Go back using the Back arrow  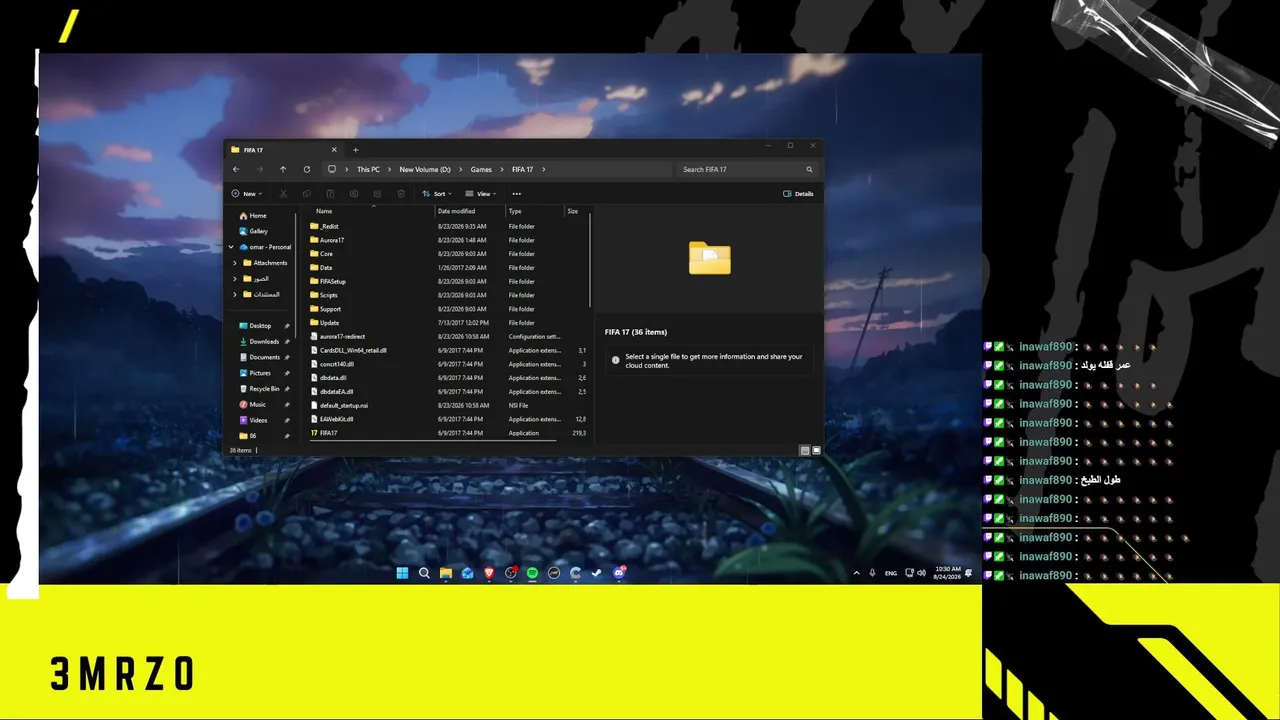(x=236, y=169)
